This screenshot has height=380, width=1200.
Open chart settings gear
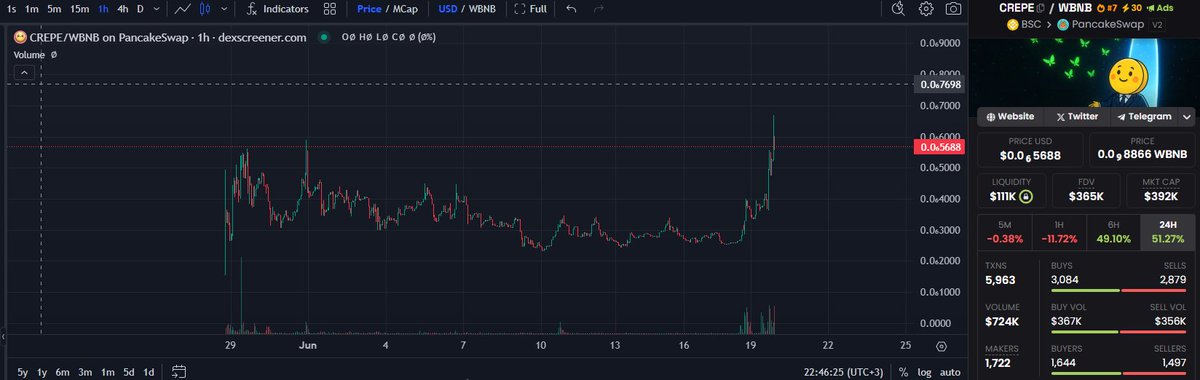pos(926,9)
